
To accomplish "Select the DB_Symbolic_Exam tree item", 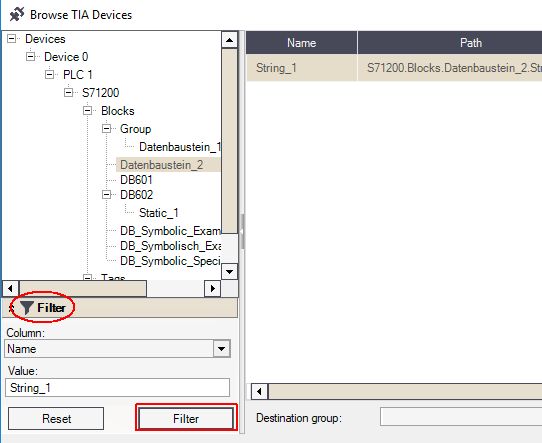I will click(x=170, y=231).
